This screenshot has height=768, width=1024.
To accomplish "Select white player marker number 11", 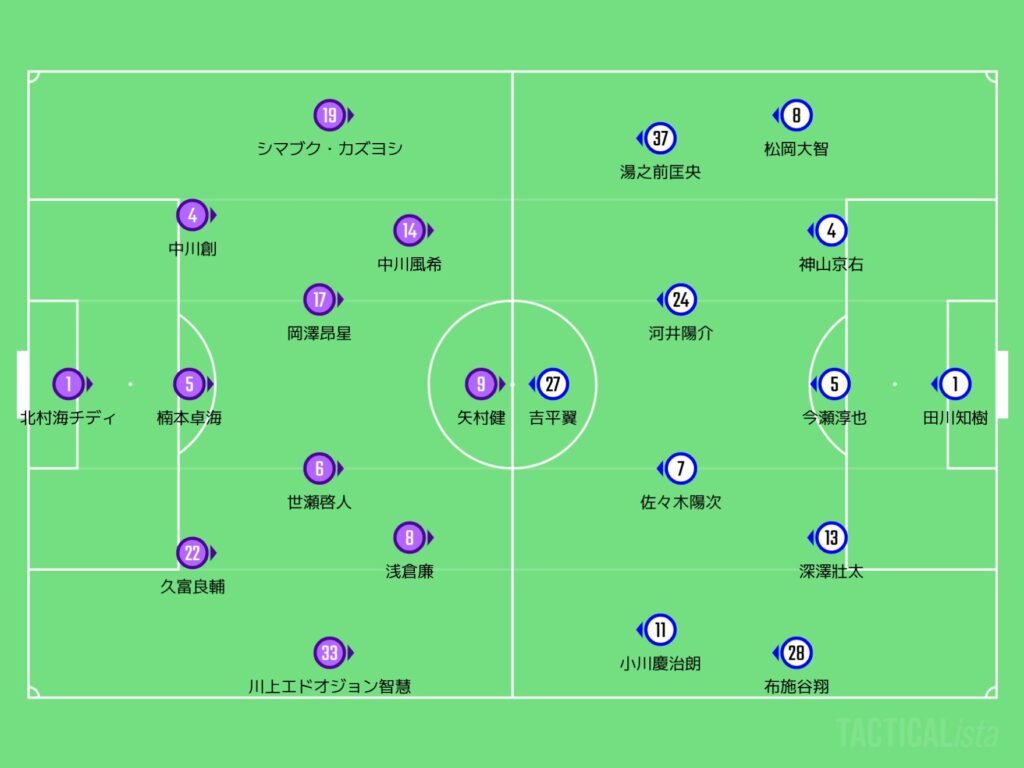I will (660, 630).
